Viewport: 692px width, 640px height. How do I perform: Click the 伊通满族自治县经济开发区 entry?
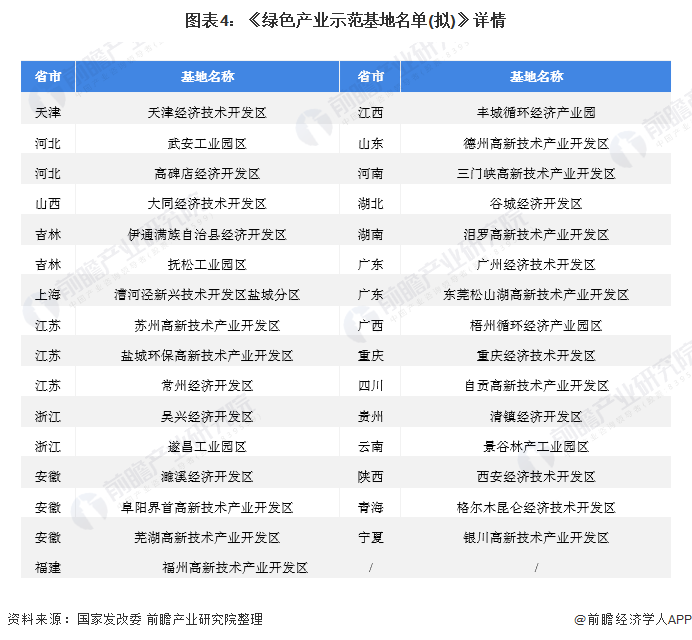[207, 234]
